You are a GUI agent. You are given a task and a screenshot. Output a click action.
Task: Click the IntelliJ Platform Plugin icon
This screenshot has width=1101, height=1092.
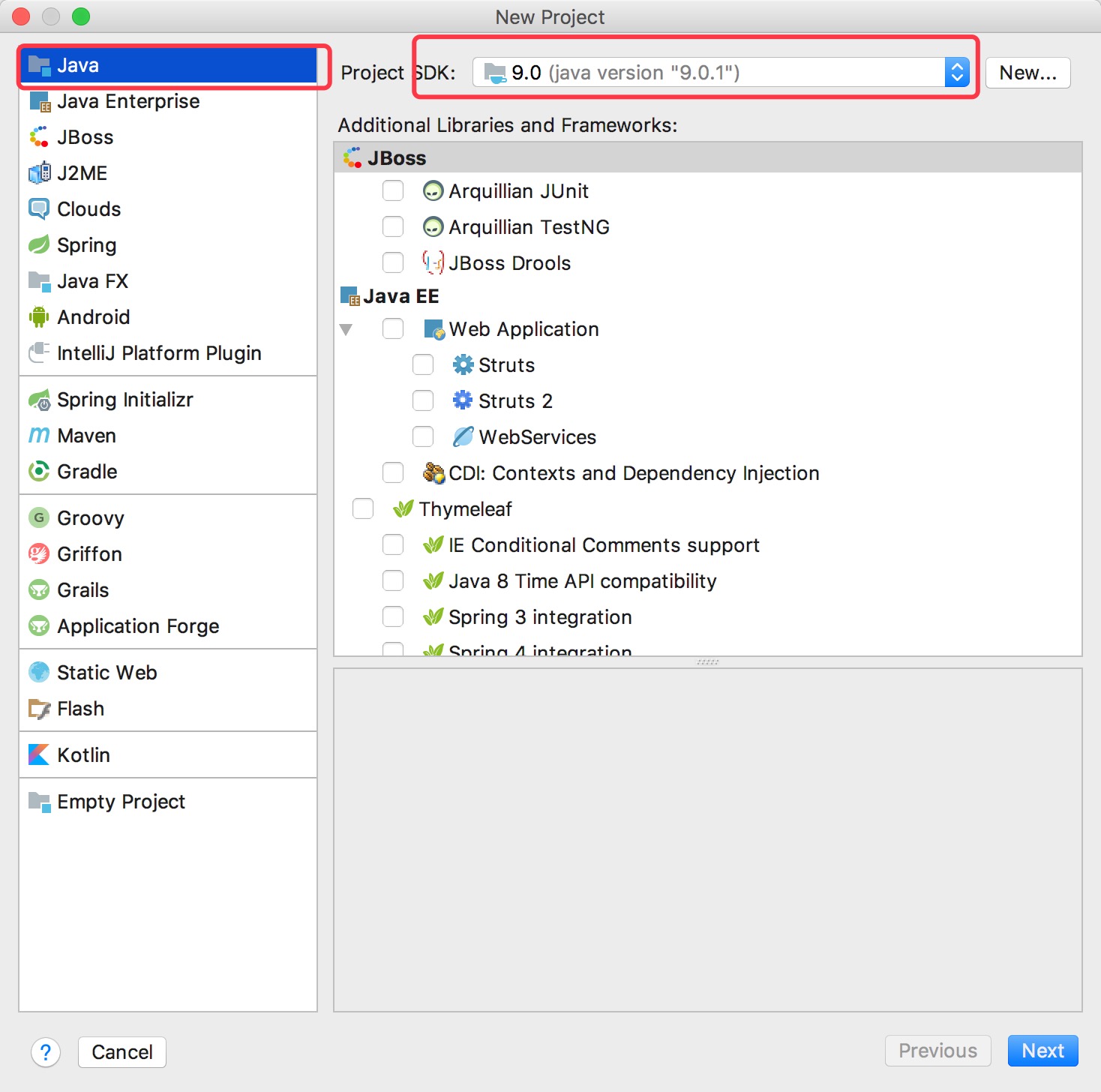coord(39,353)
